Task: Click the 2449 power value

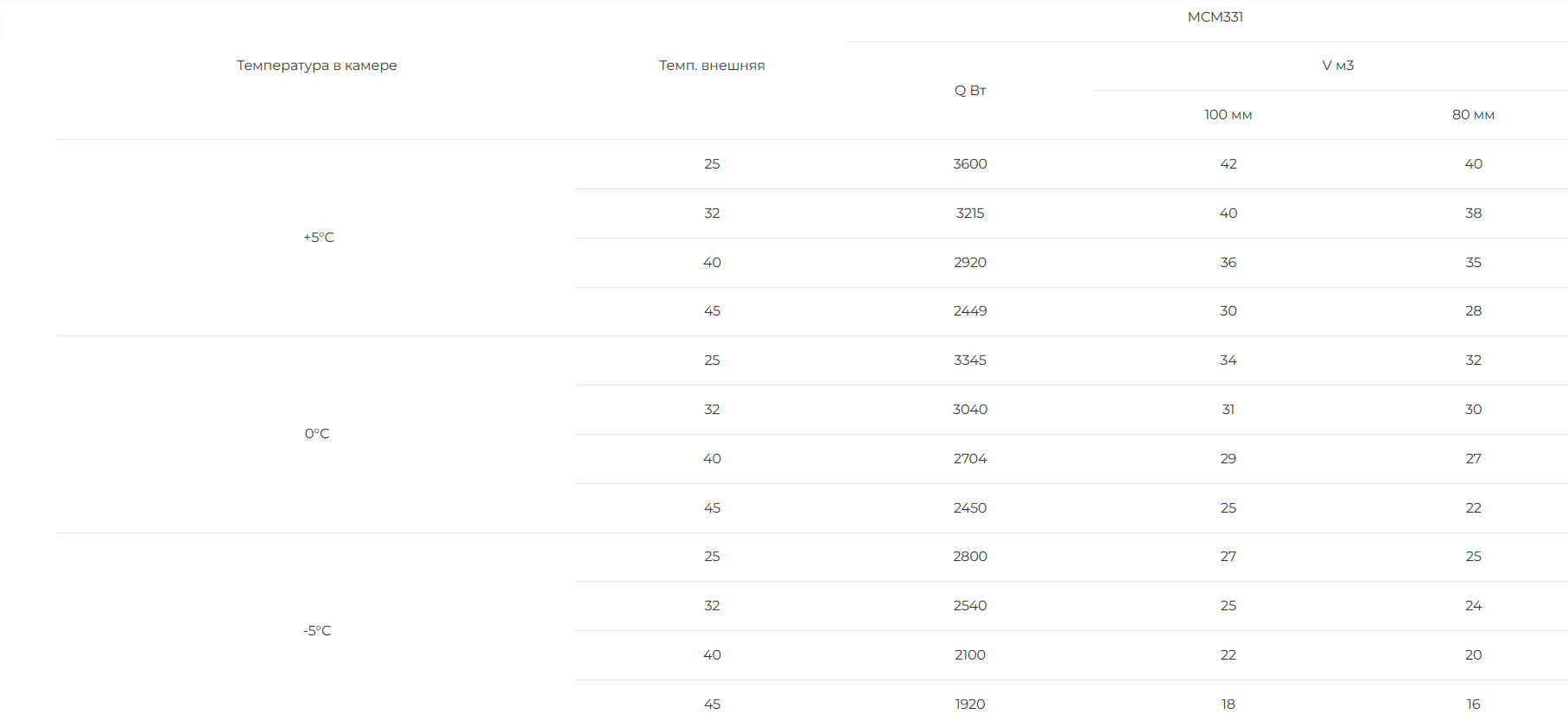Action: tap(970, 311)
